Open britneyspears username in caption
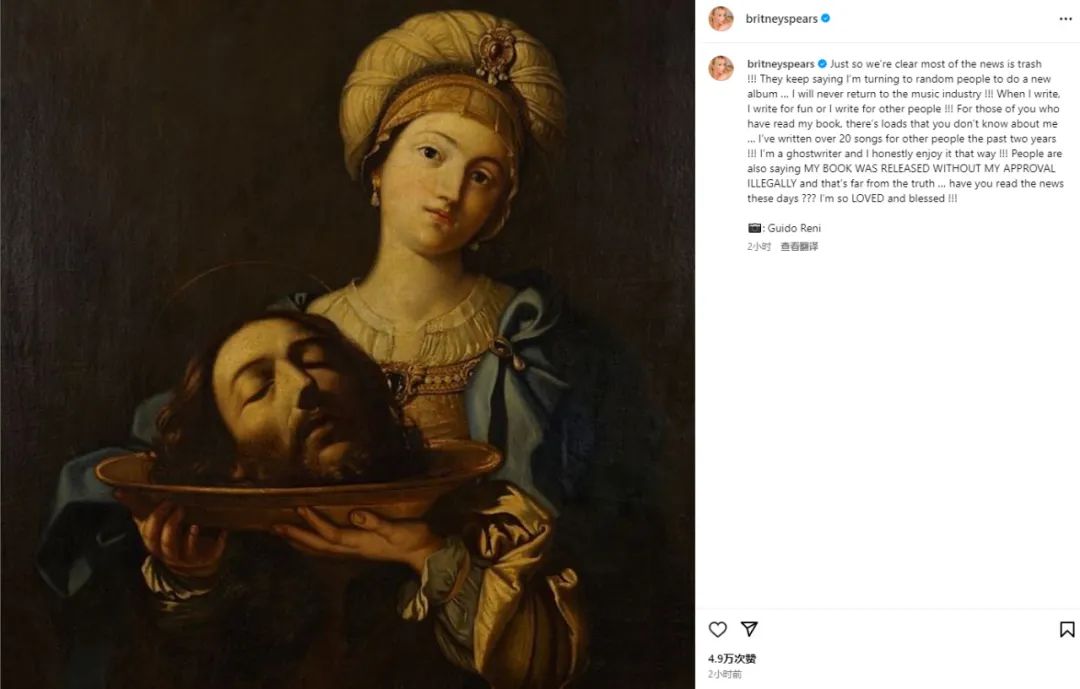The width and height of the screenshot is (1080, 689). [x=780, y=64]
